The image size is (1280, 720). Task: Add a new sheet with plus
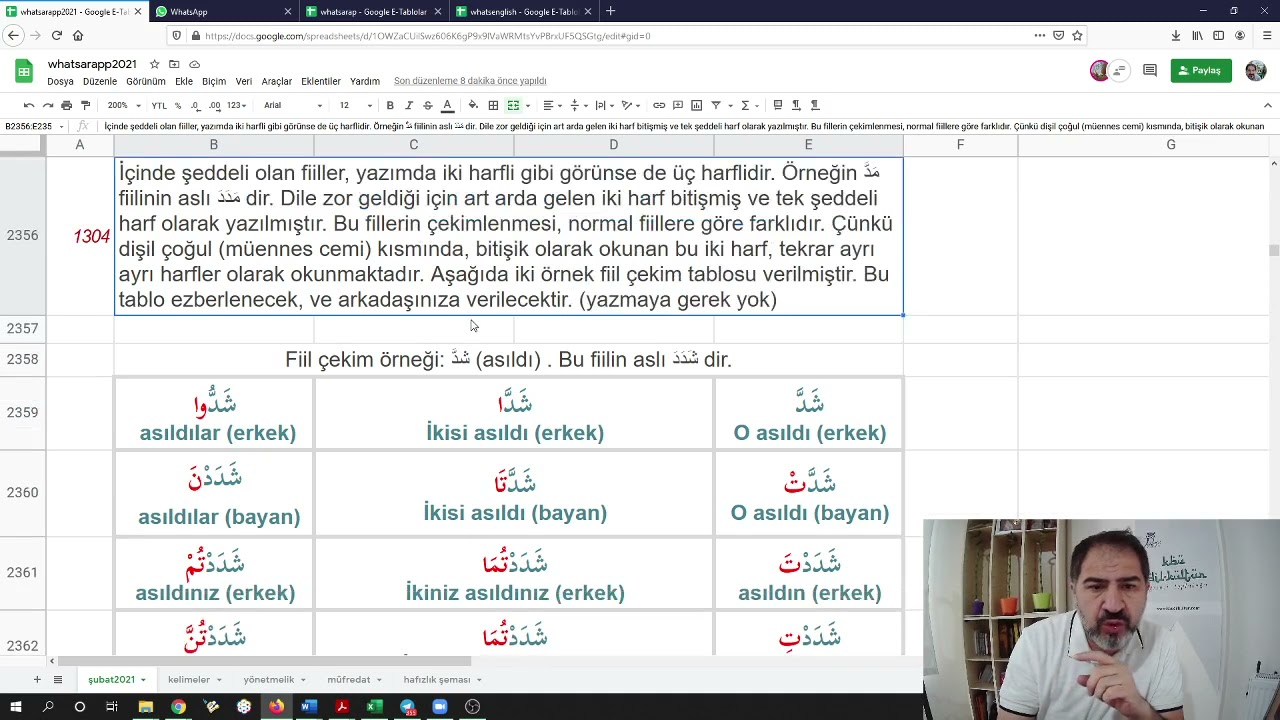coord(37,680)
